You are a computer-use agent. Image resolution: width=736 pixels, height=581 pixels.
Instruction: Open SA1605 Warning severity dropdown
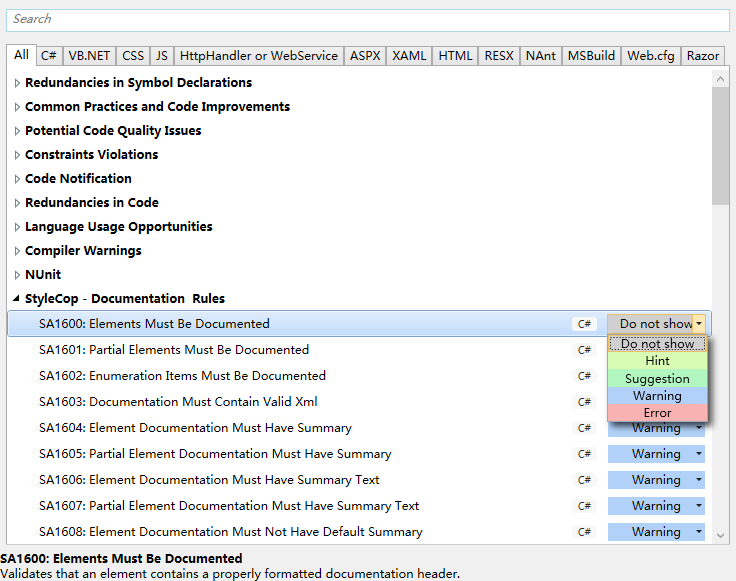click(656, 454)
